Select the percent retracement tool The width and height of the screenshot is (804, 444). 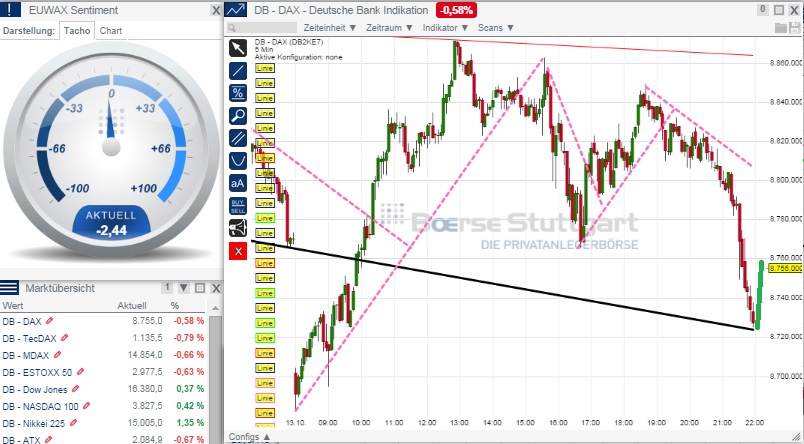pyautogui.click(x=237, y=93)
